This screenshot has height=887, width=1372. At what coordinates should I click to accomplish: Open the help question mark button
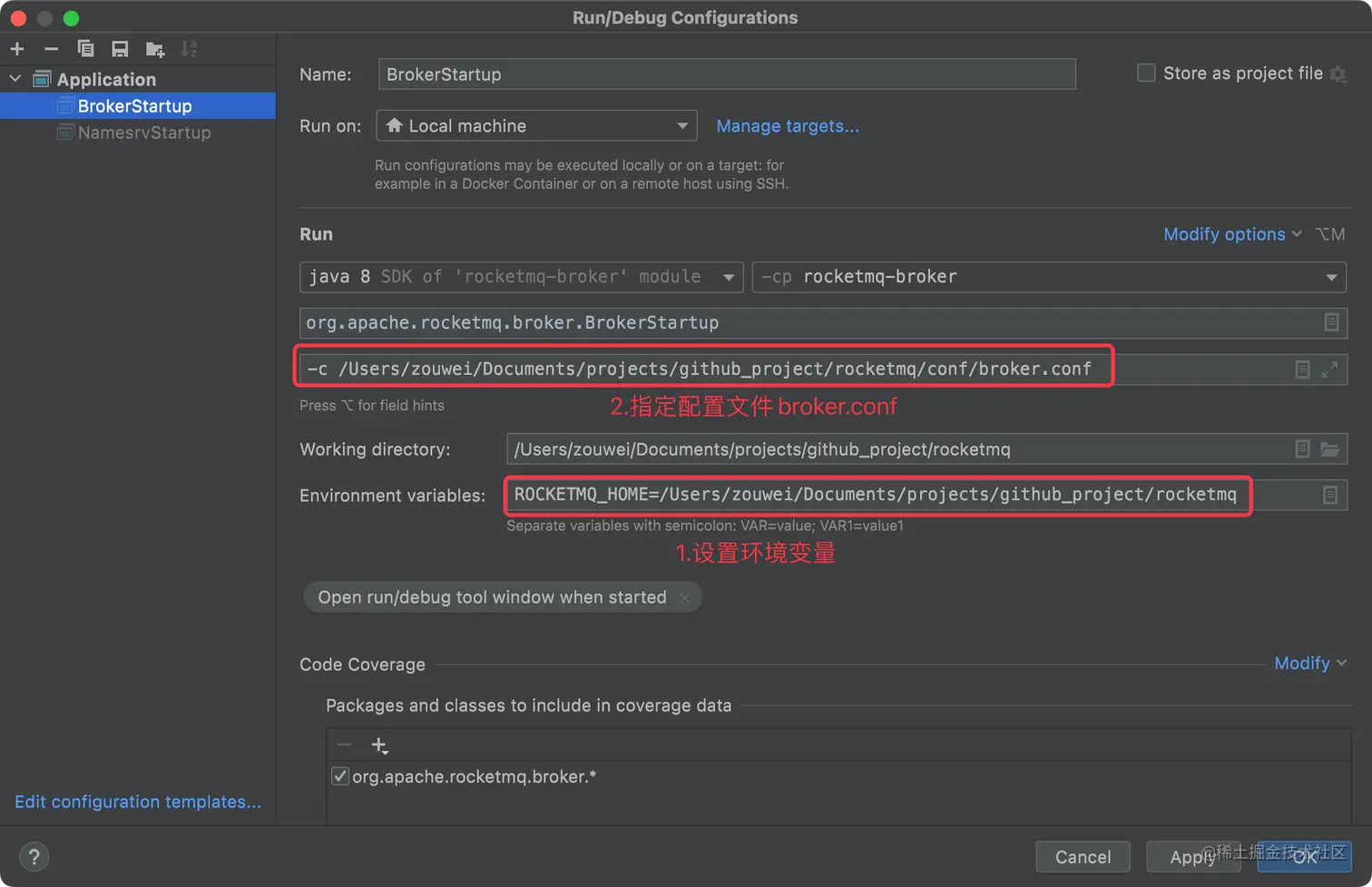pos(34,856)
